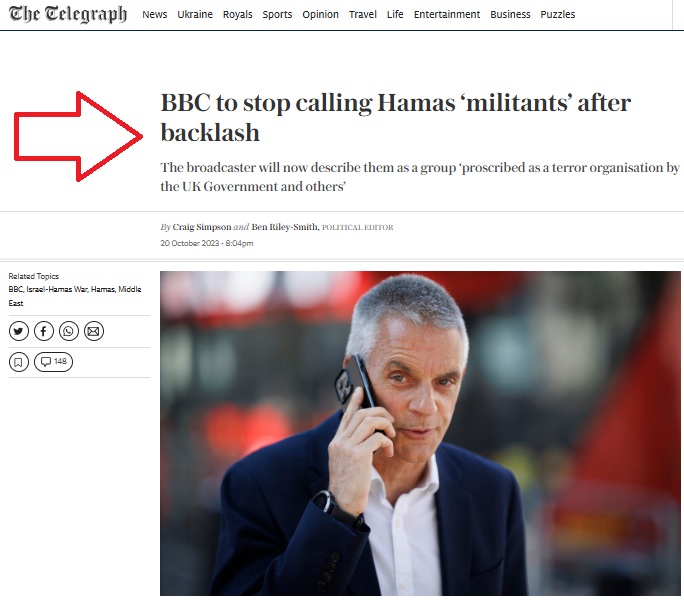Share article on Twitter icon
The image size is (684, 600).
(x=19, y=331)
